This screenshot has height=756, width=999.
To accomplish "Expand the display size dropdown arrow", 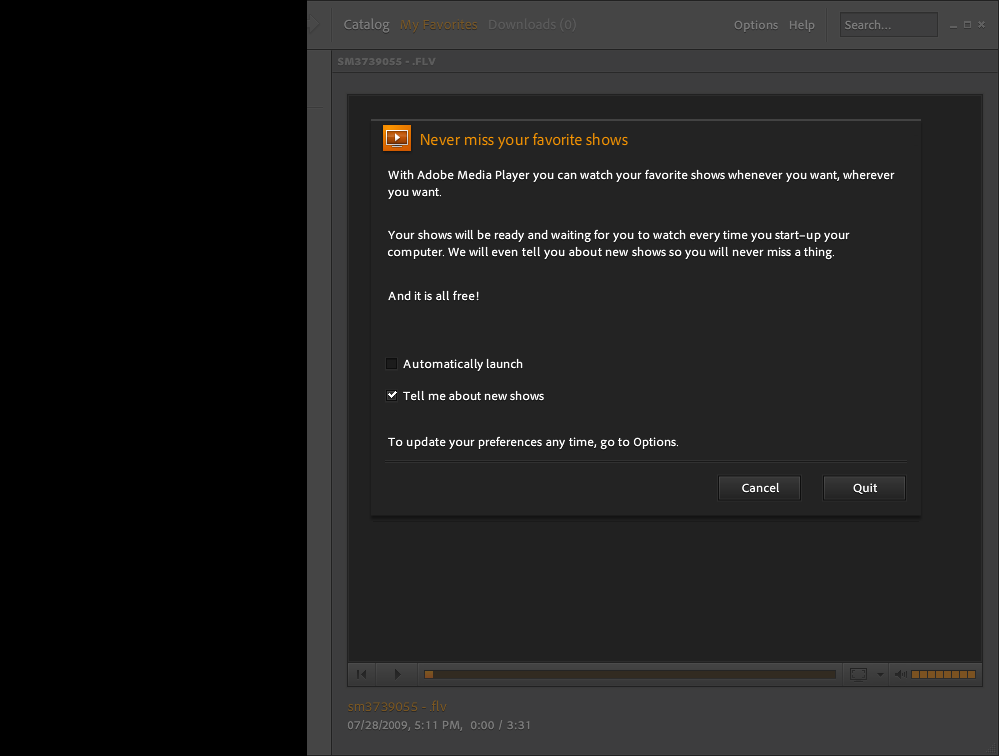I will pyautogui.click(x=880, y=674).
